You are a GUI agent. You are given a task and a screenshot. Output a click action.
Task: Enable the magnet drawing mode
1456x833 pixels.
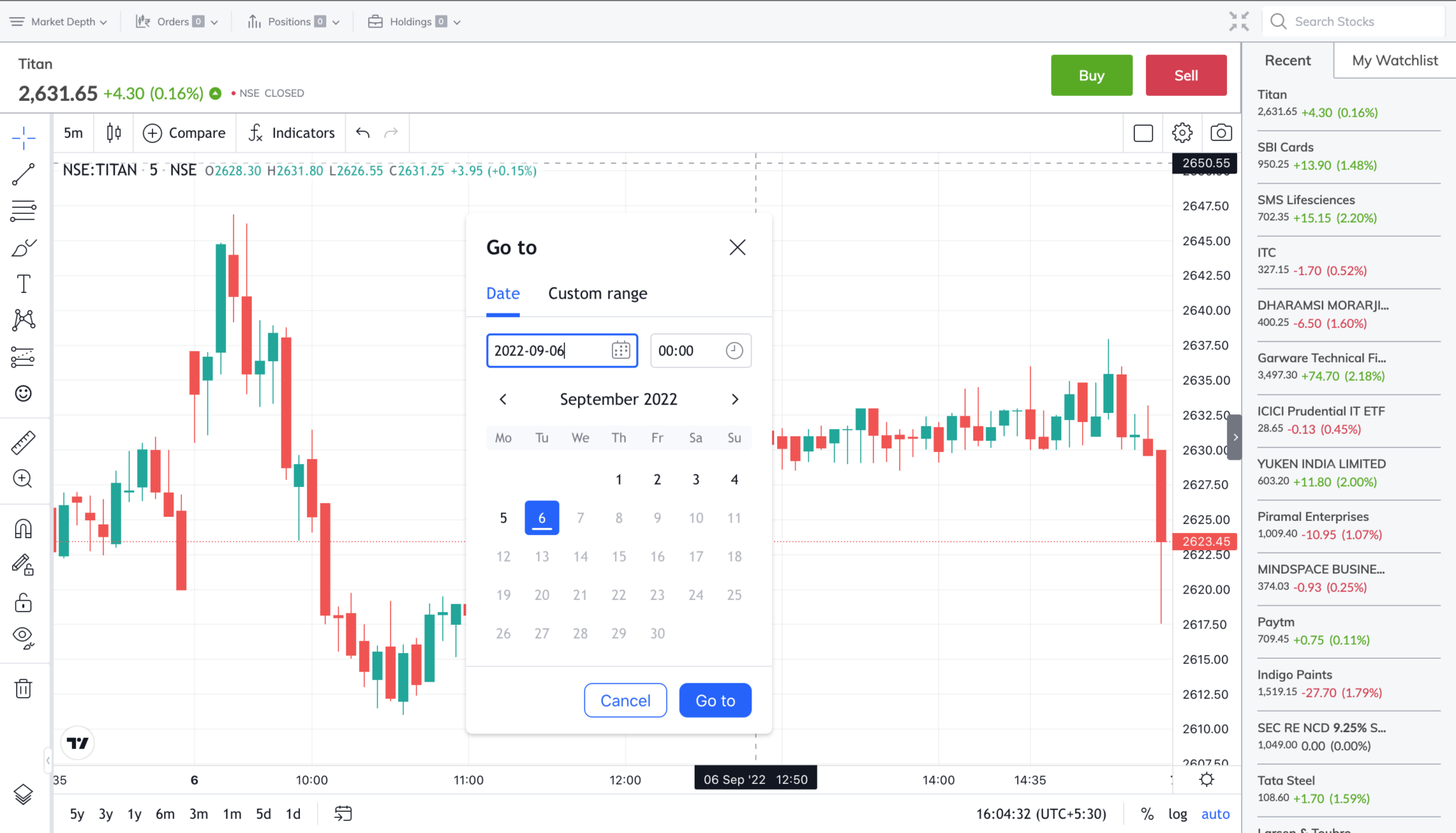tap(23, 527)
